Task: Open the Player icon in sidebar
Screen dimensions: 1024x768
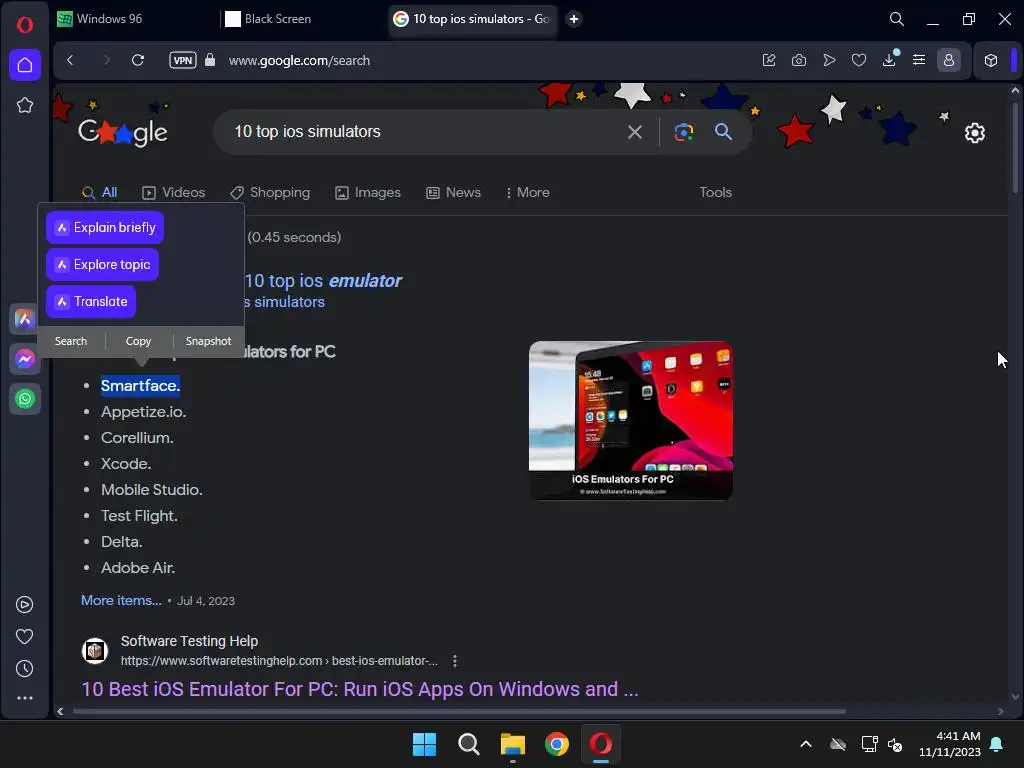Action: (x=24, y=604)
